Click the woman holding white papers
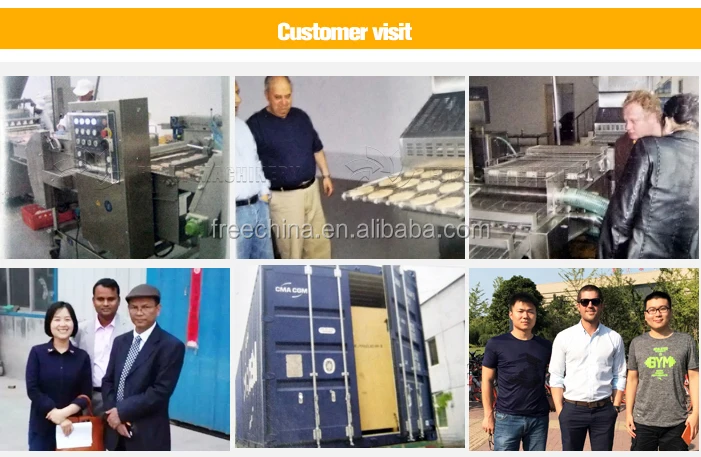Viewport: 701px width, 457px height. [58, 377]
